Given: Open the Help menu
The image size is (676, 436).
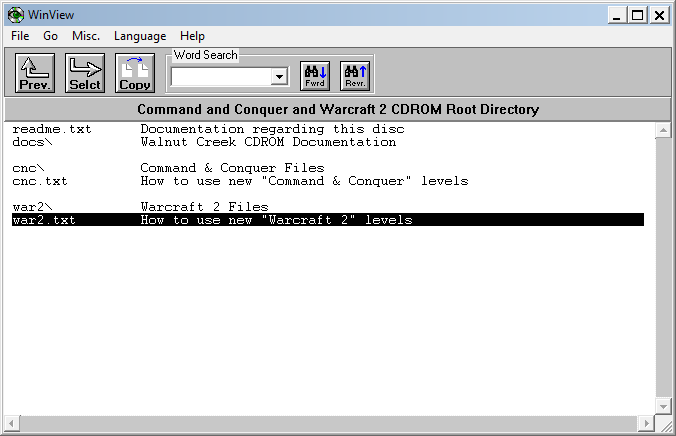Looking at the screenshot, I should (x=192, y=36).
